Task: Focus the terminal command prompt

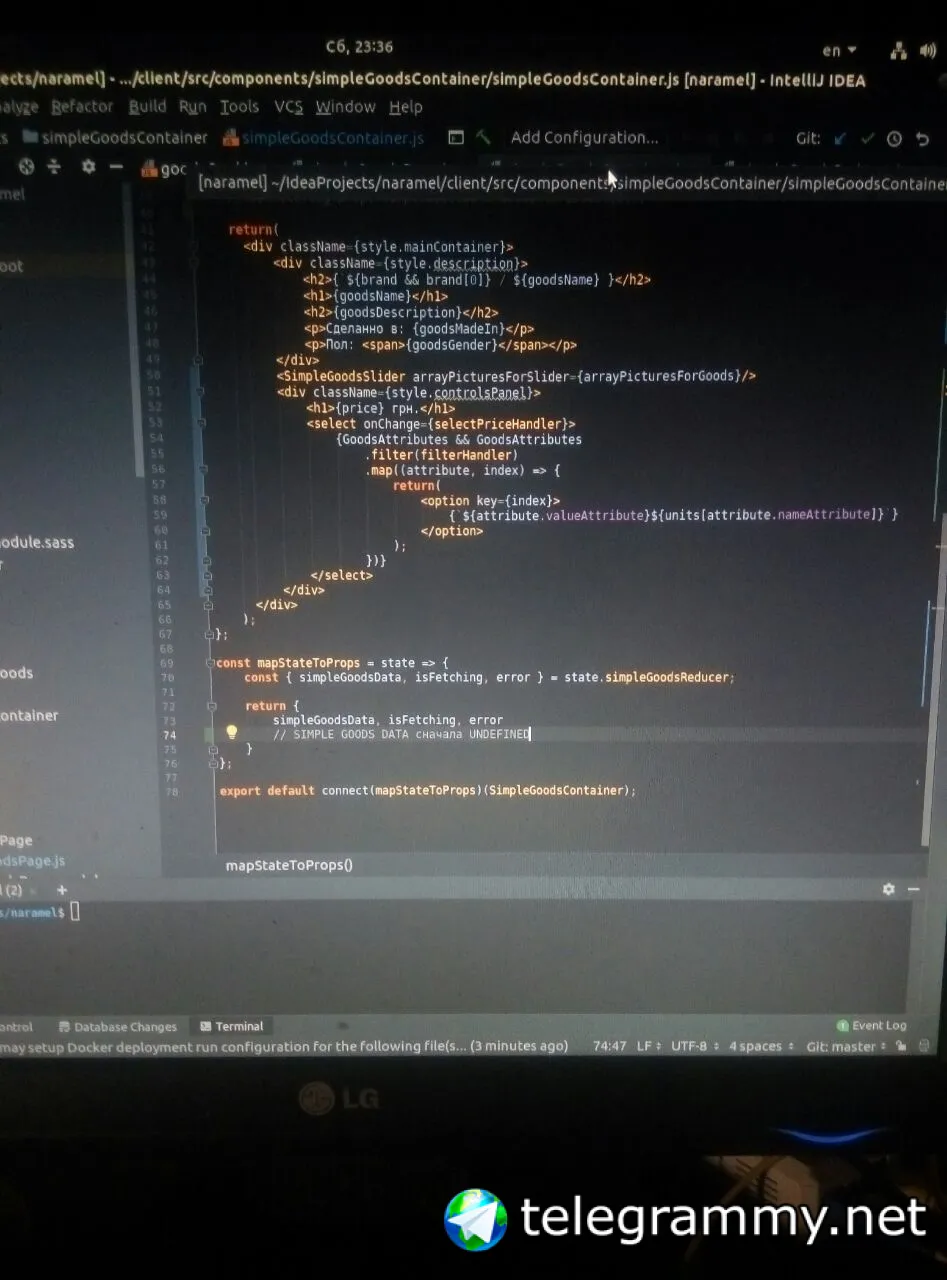Action: pyautogui.click(x=74, y=911)
